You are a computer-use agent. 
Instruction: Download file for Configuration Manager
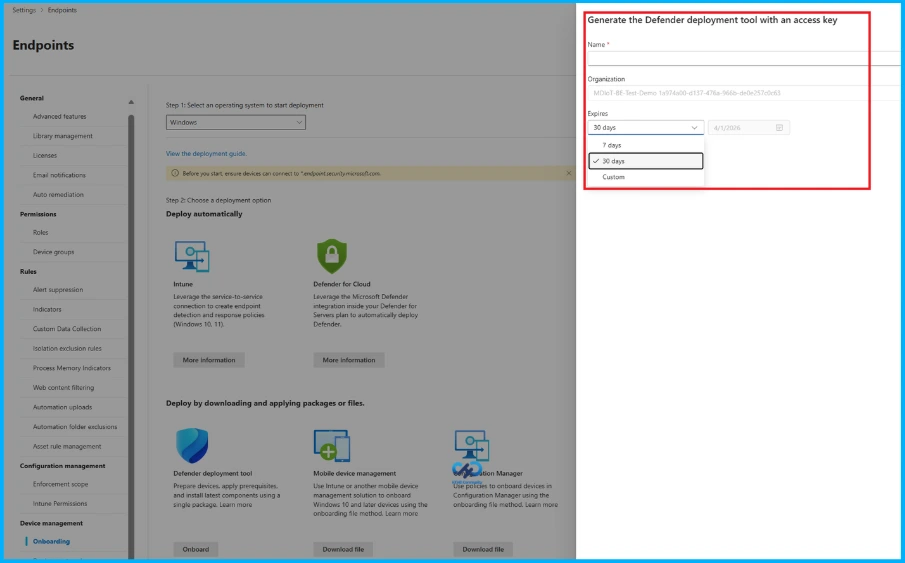[483, 549]
